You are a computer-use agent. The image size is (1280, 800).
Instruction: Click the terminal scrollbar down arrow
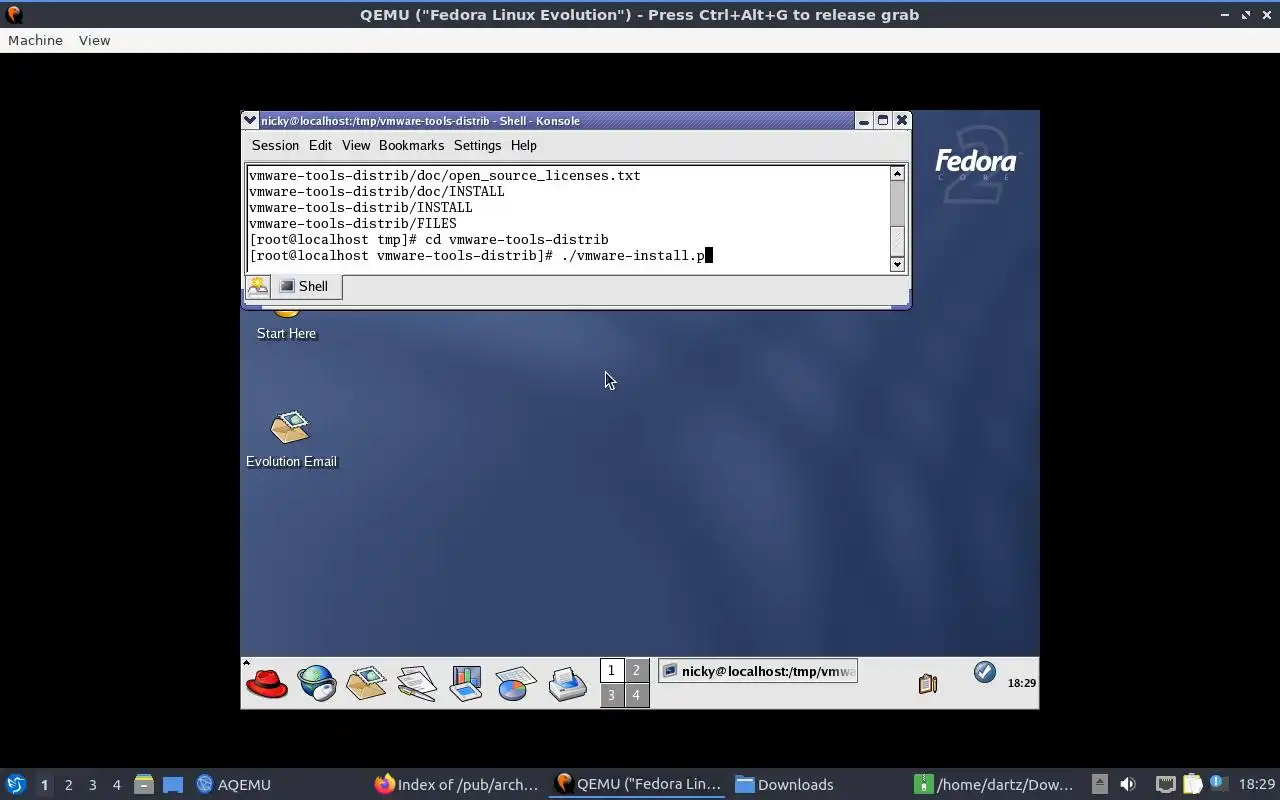tap(897, 264)
